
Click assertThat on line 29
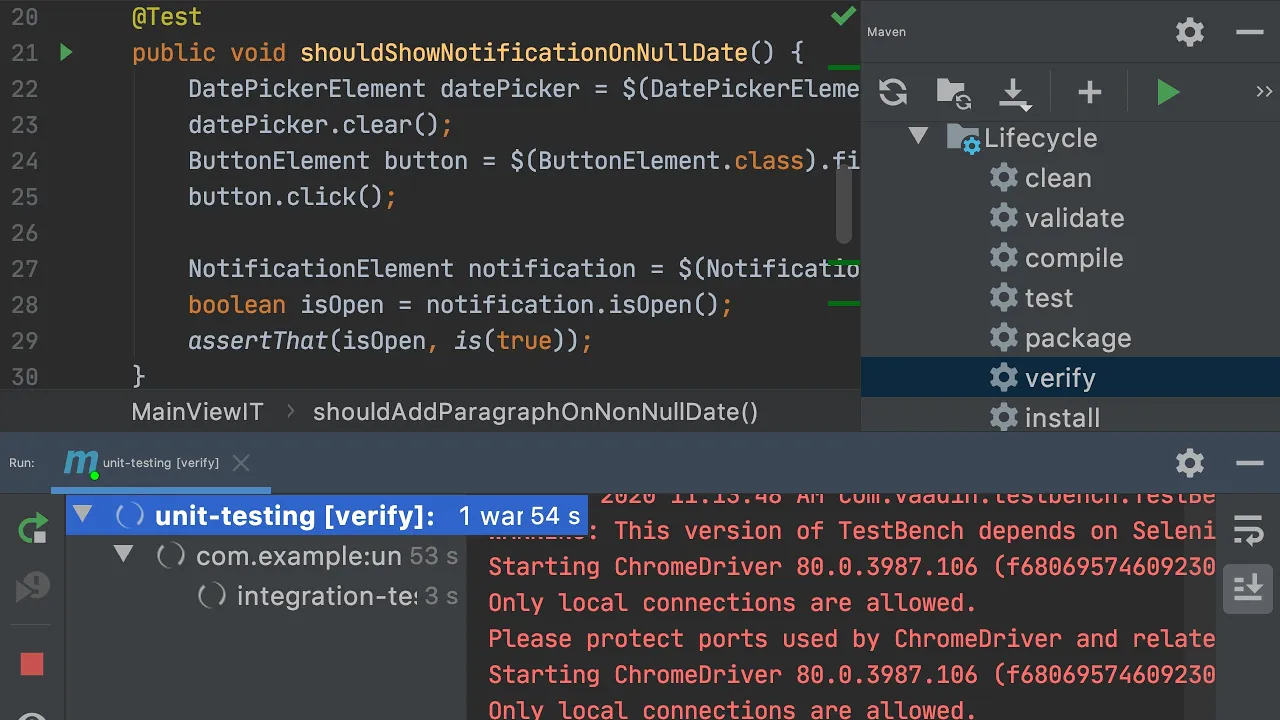coord(258,341)
